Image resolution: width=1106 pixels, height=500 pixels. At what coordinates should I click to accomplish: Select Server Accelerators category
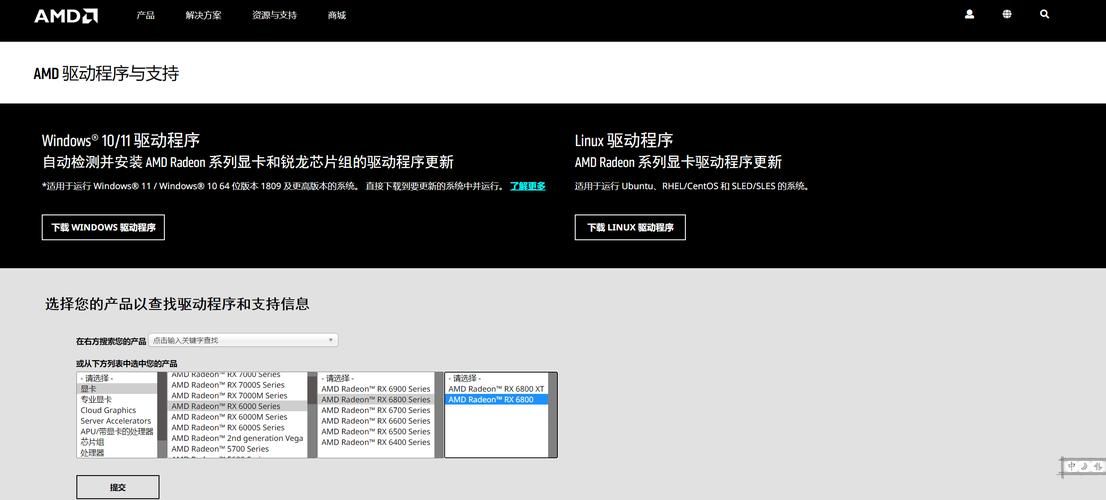117,421
